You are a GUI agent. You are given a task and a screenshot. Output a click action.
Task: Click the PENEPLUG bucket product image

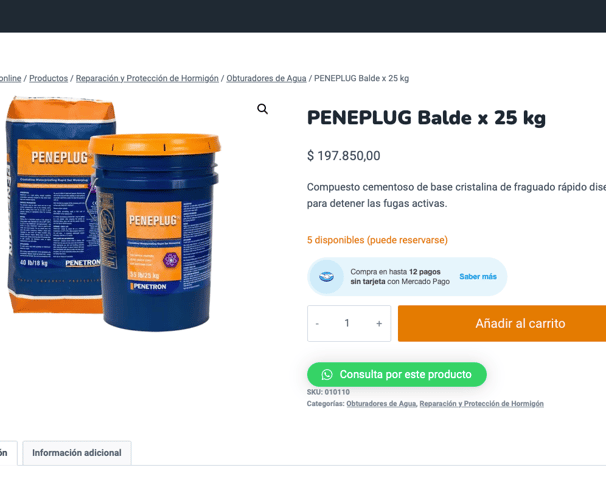point(157,232)
